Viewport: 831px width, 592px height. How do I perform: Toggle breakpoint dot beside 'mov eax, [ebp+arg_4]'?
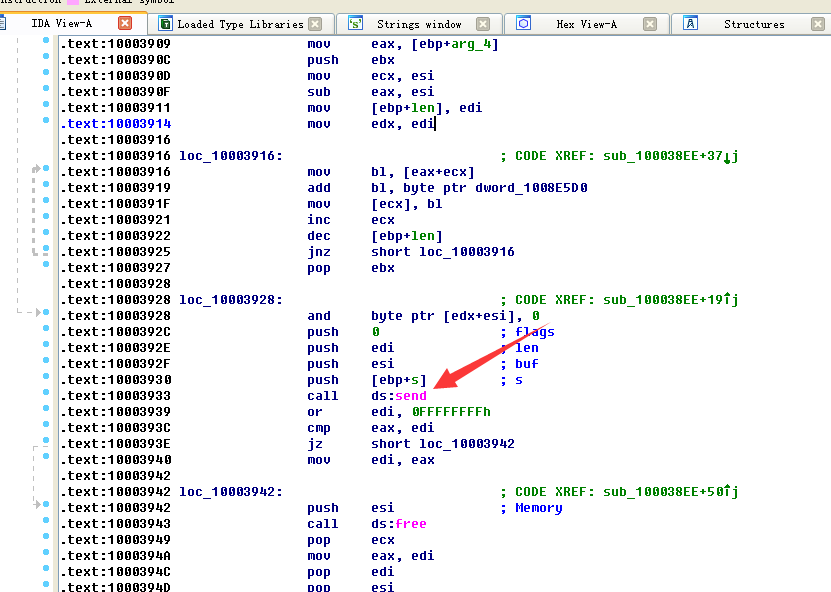(46, 40)
